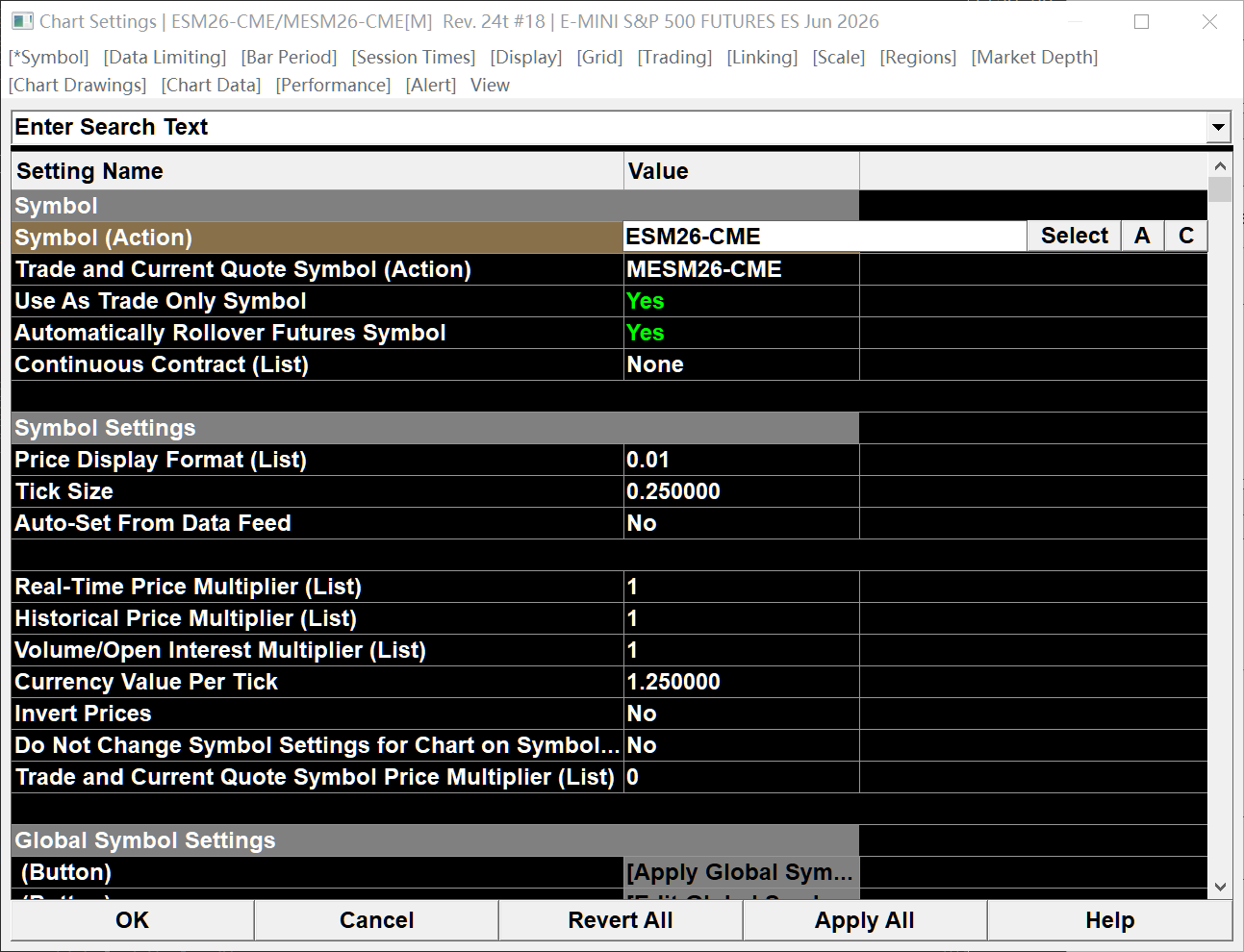
Task: Open the View menu
Action: pyautogui.click(x=491, y=86)
